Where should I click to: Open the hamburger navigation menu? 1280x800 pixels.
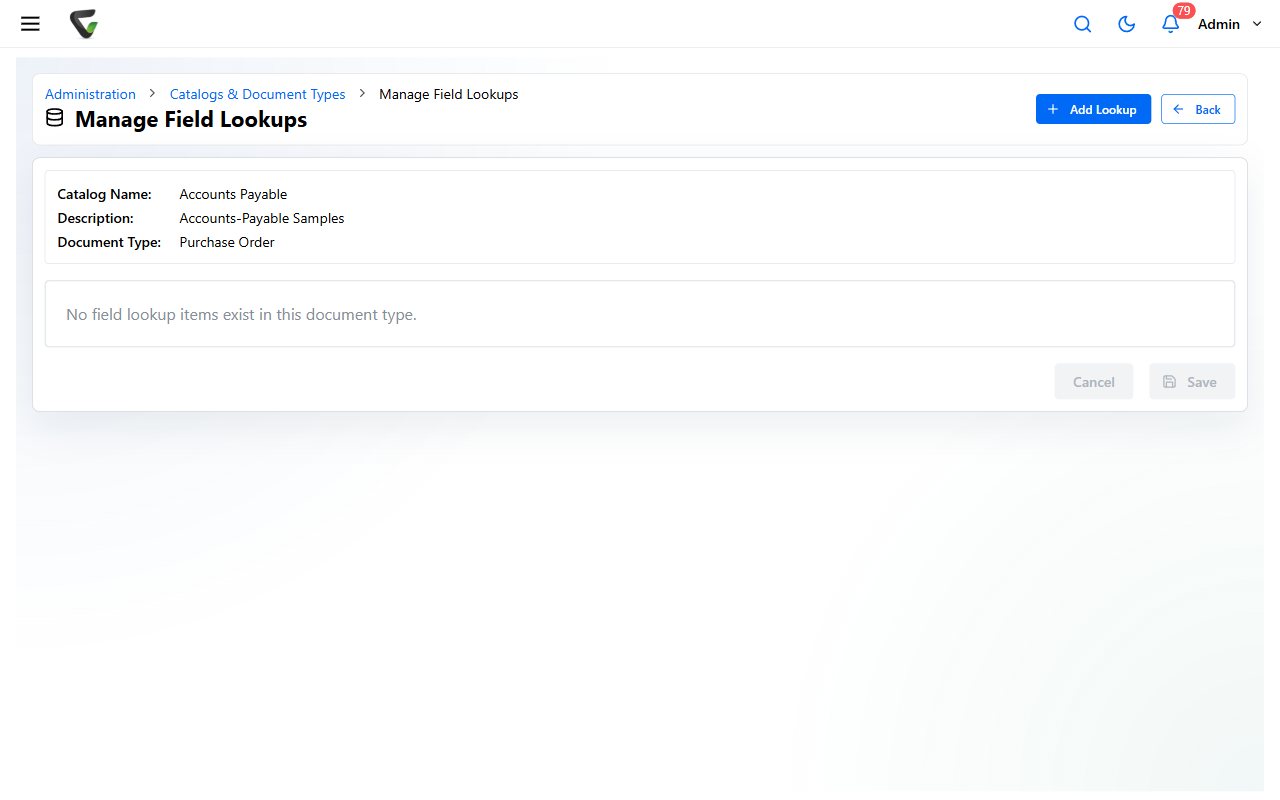pos(30,24)
